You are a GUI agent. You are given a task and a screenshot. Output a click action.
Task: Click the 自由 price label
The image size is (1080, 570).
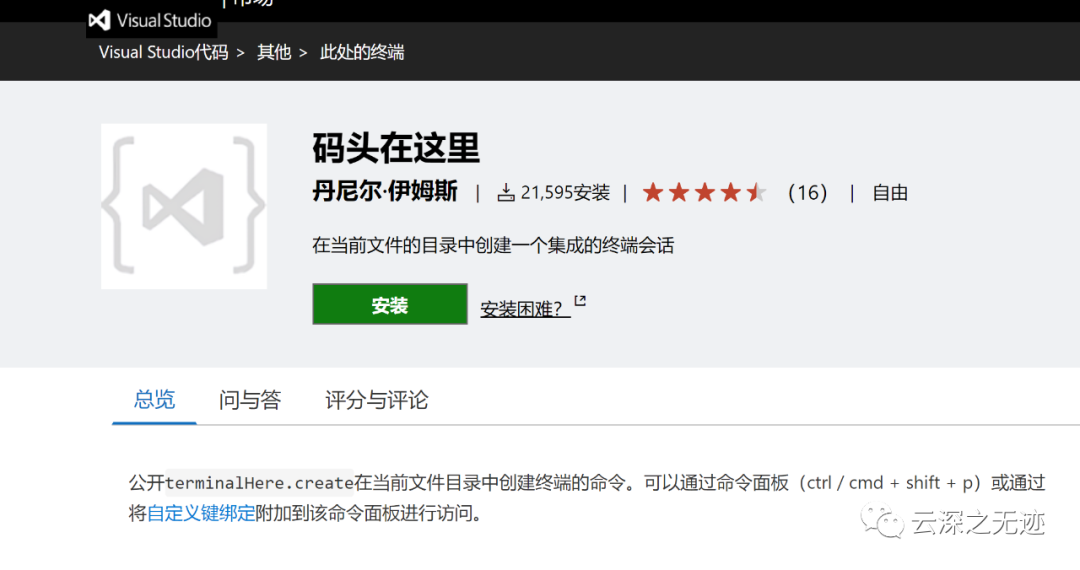tap(890, 193)
